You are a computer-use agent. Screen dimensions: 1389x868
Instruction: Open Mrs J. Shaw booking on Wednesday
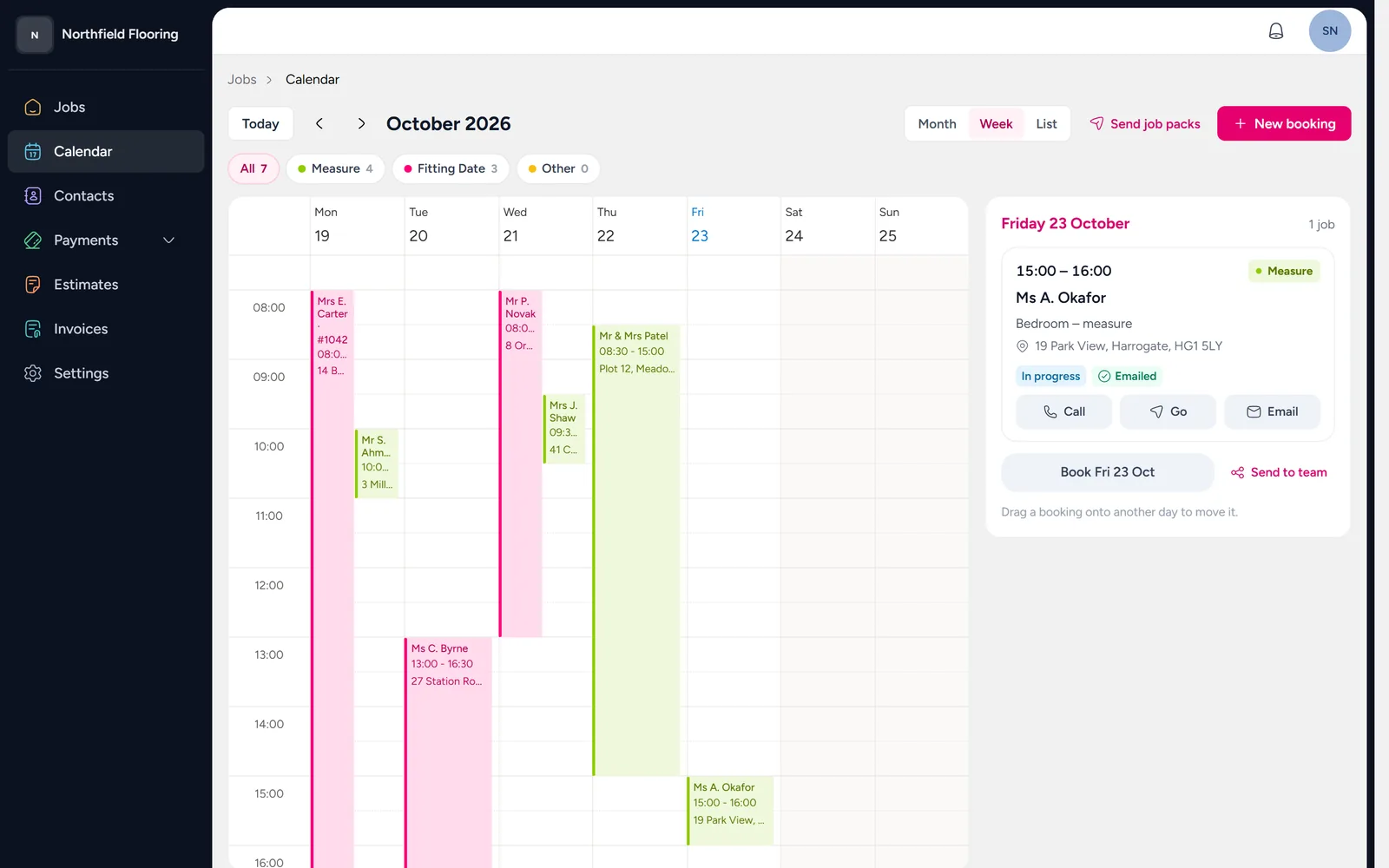coord(564,428)
